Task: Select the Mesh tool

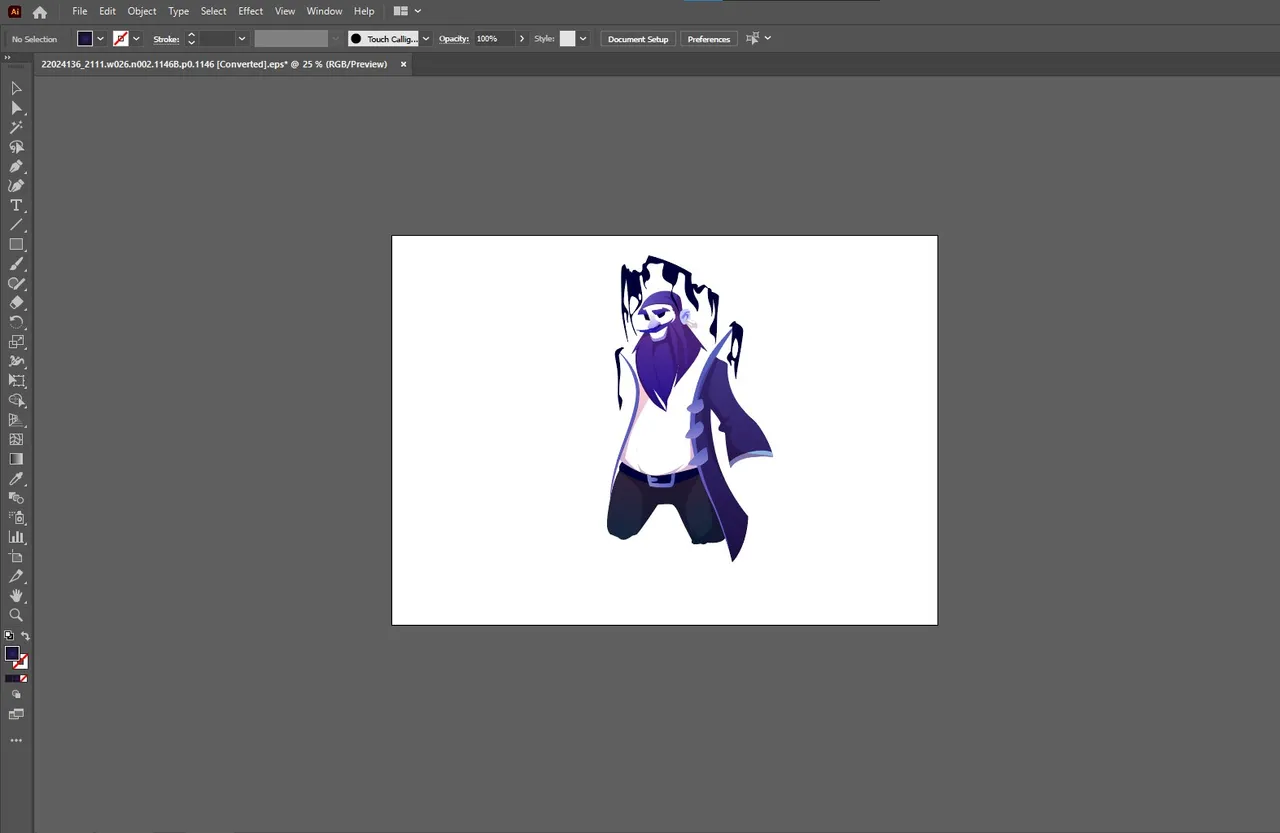Action: pos(16,439)
